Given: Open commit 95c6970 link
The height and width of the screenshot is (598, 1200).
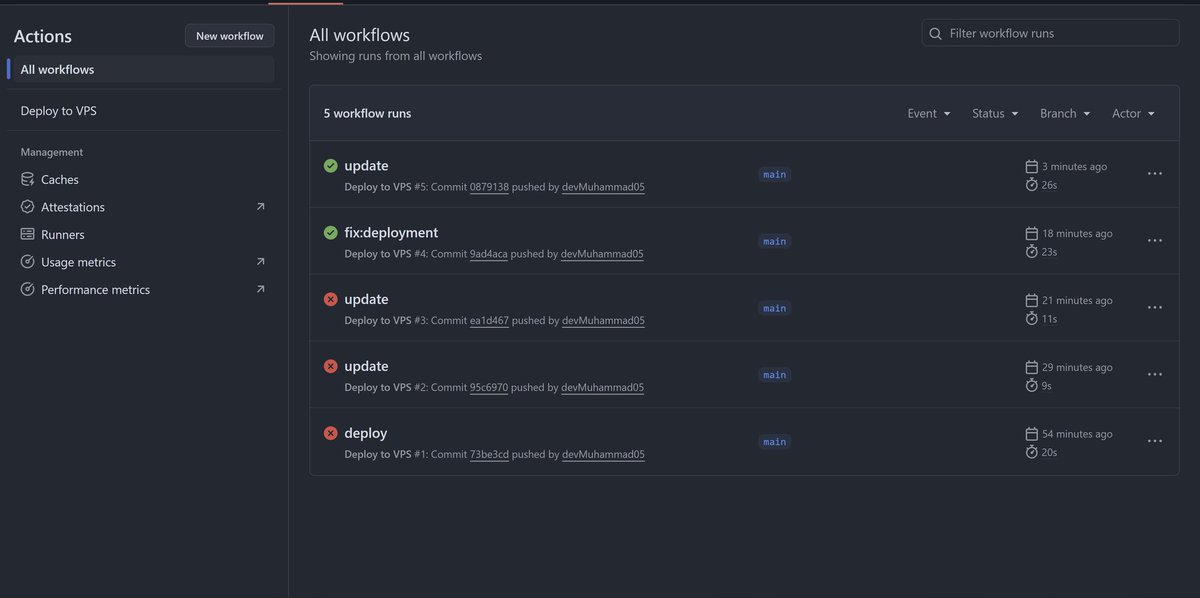Looking at the screenshot, I should click(x=489, y=388).
